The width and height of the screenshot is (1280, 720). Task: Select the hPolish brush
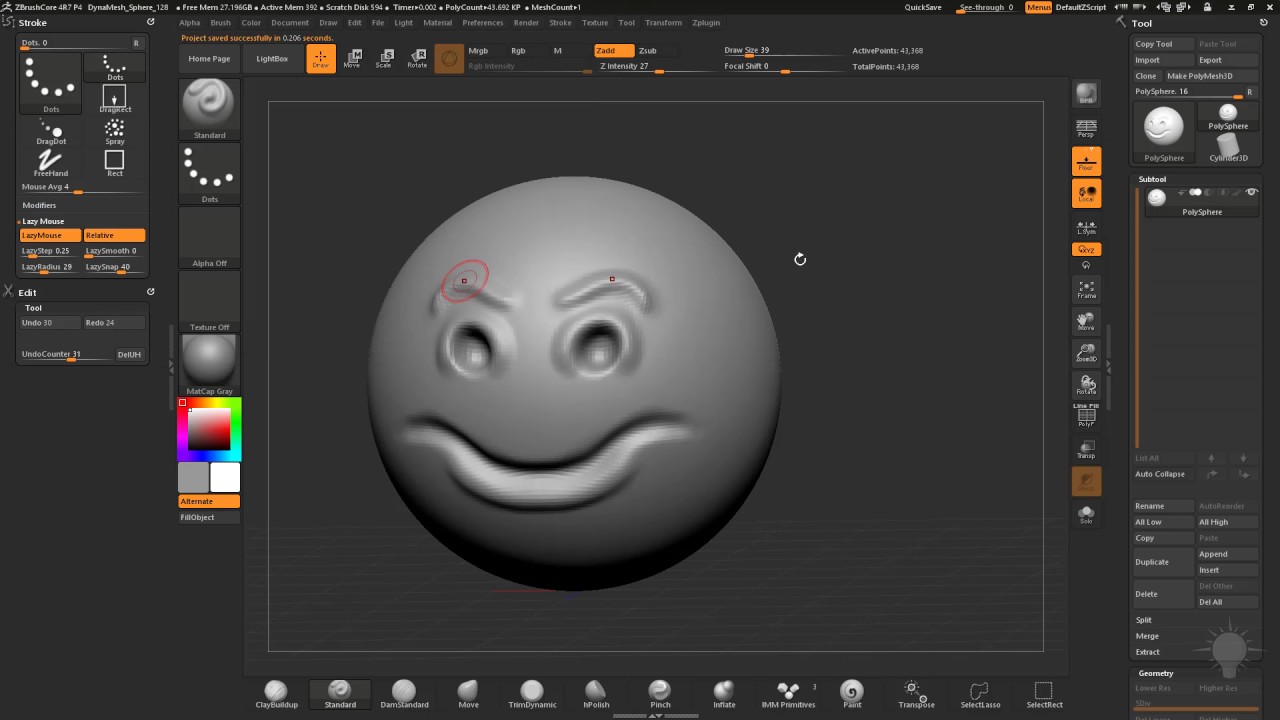pos(596,694)
